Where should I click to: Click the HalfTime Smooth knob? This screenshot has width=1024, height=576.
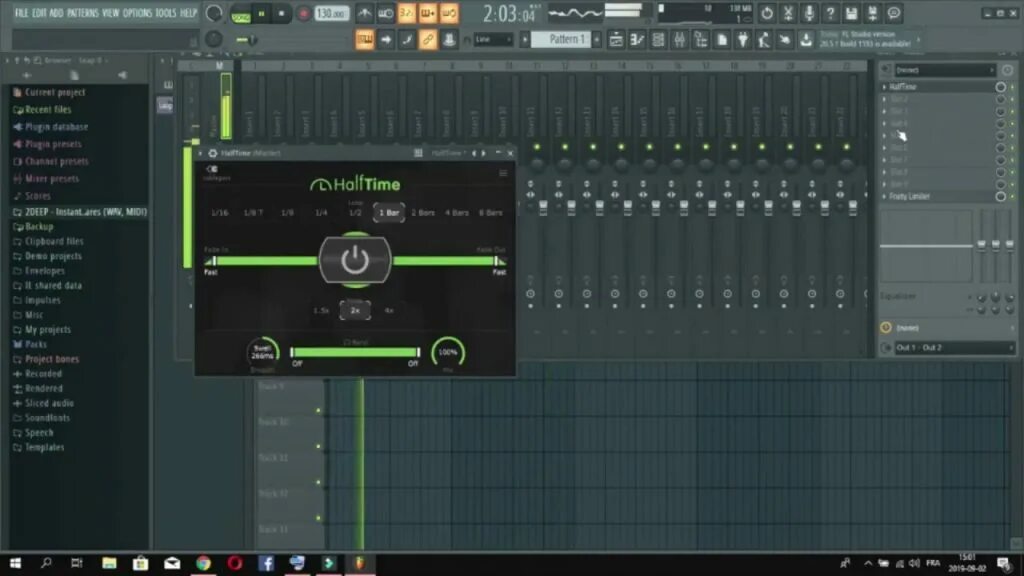[263, 353]
